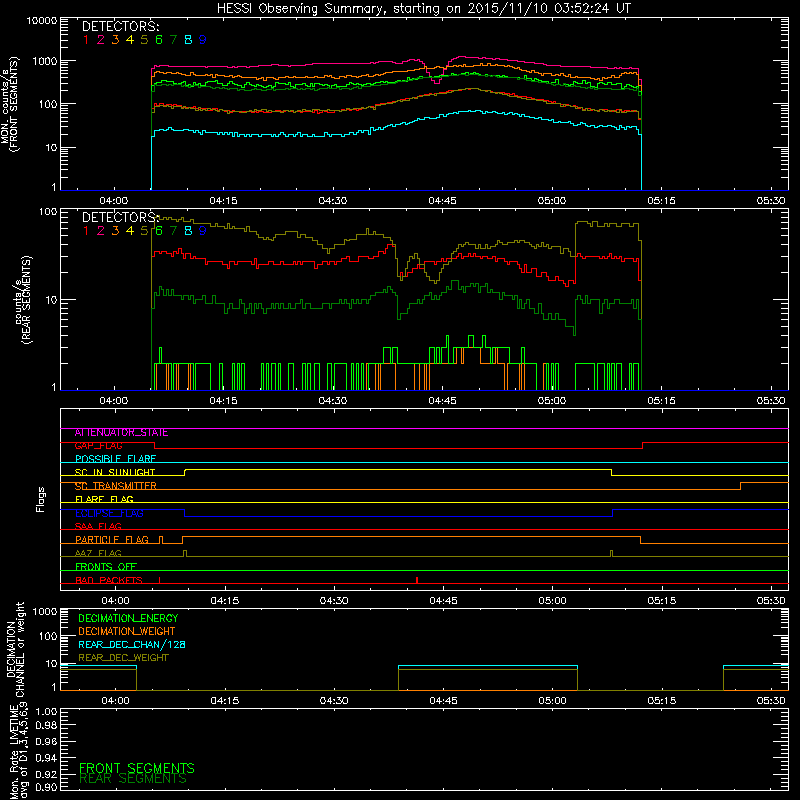Click the AAZ_FLAG pulse near 05:08
Screen dimensions: 800x800
tap(611, 554)
